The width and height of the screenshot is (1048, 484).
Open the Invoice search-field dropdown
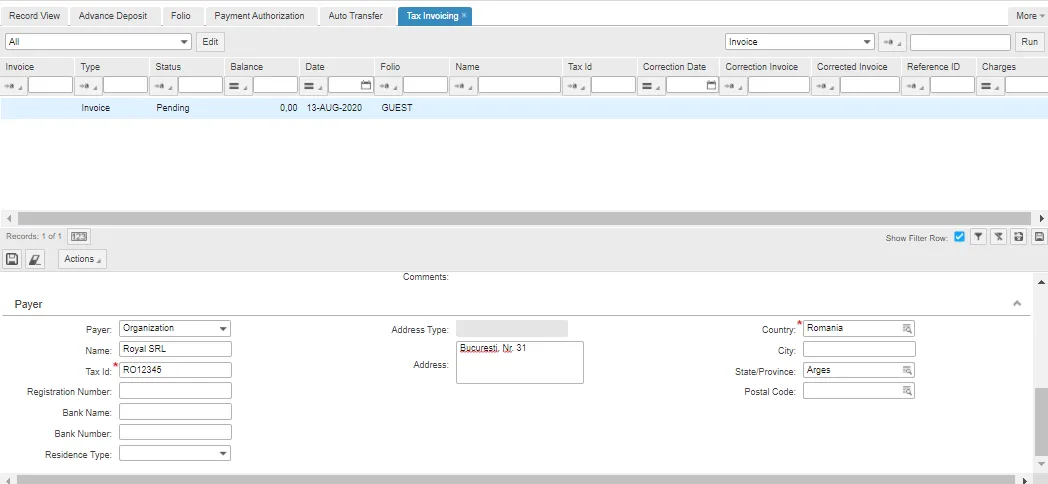point(800,42)
